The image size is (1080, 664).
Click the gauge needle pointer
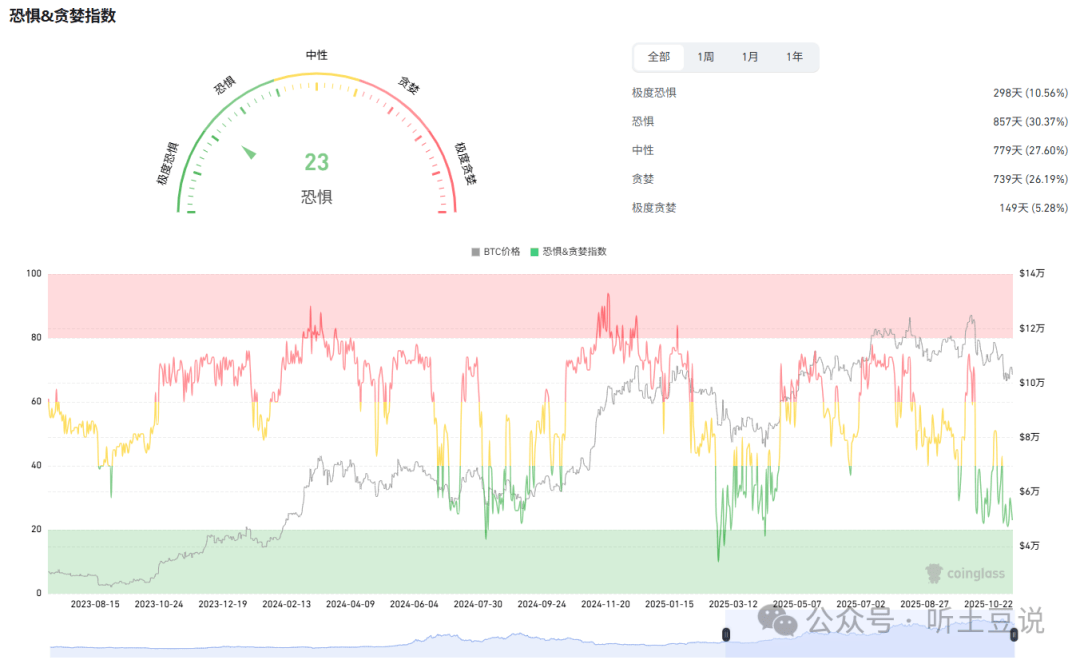(x=248, y=153)
